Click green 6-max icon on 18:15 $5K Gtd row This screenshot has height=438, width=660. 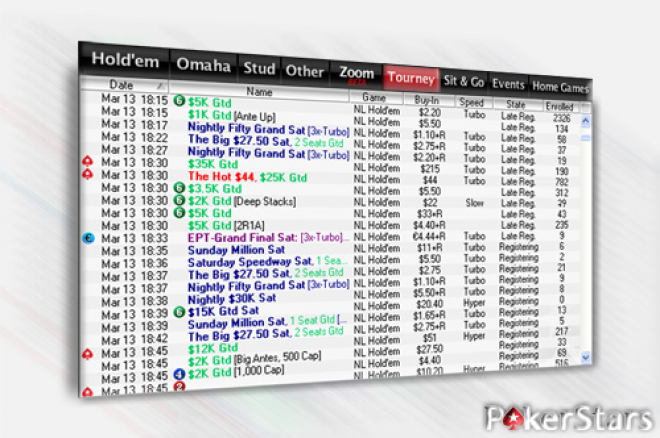(179, 101)
